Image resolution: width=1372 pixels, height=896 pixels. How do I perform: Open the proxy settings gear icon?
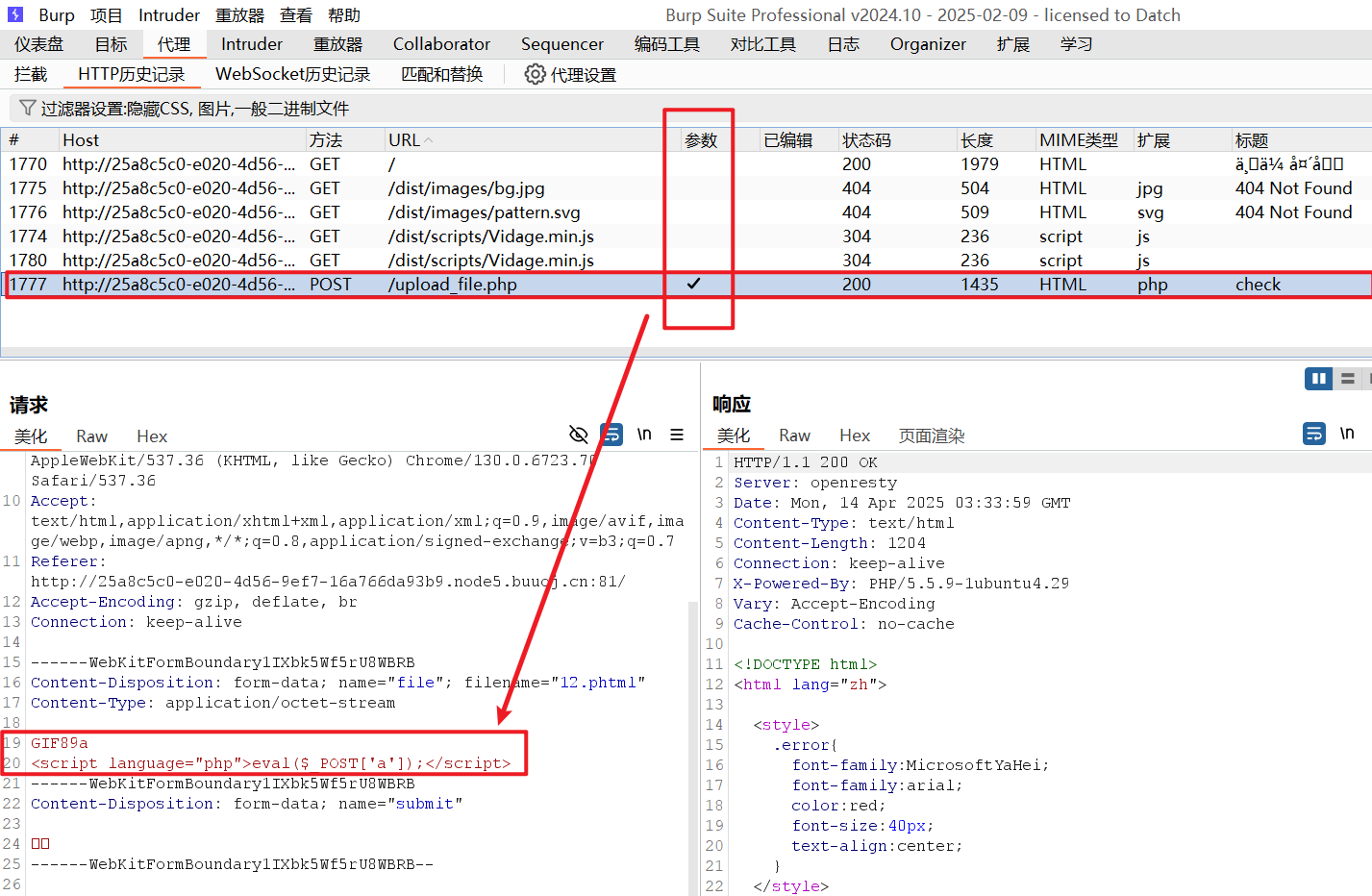535,74
